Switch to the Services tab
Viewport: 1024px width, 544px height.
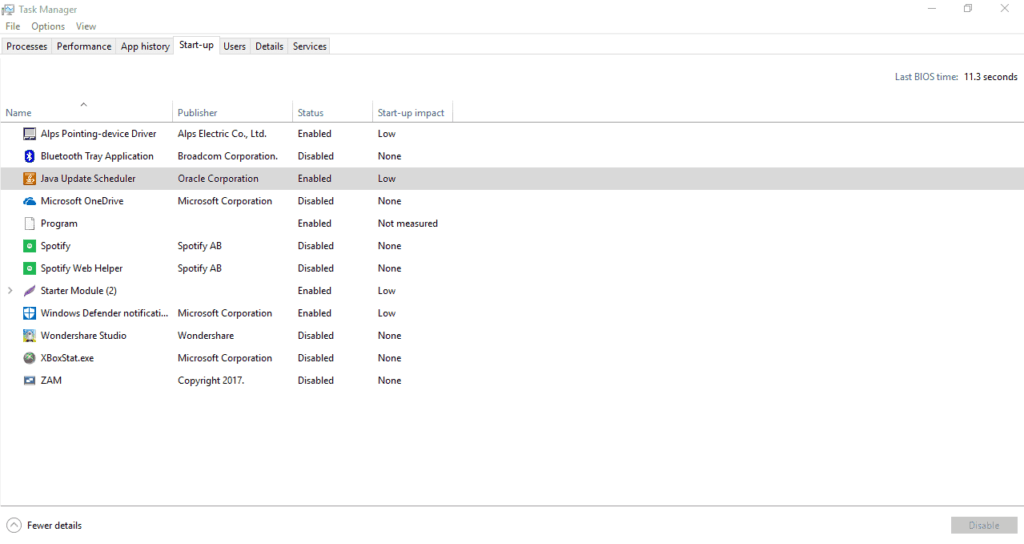tap(310, 46)
